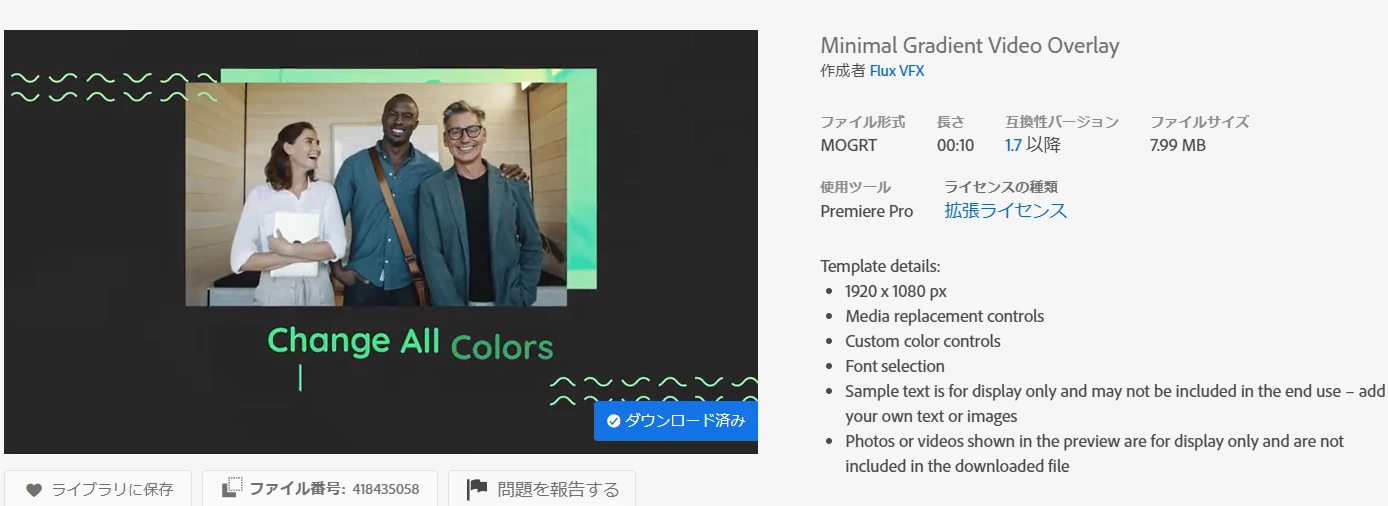
Task: Click the Font selection bullet
Action: tap(894, 366)
